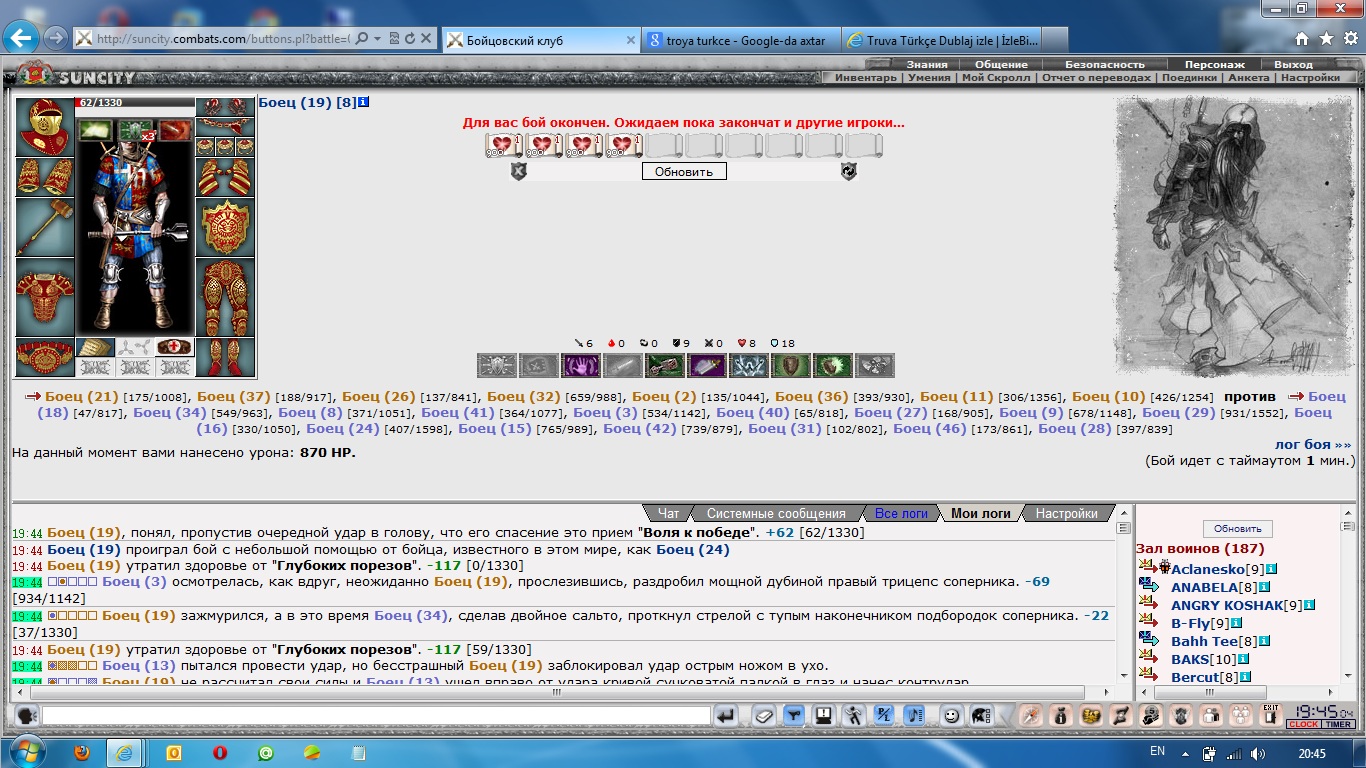Click the EN language indicator in taskbar

point(1157,752)
